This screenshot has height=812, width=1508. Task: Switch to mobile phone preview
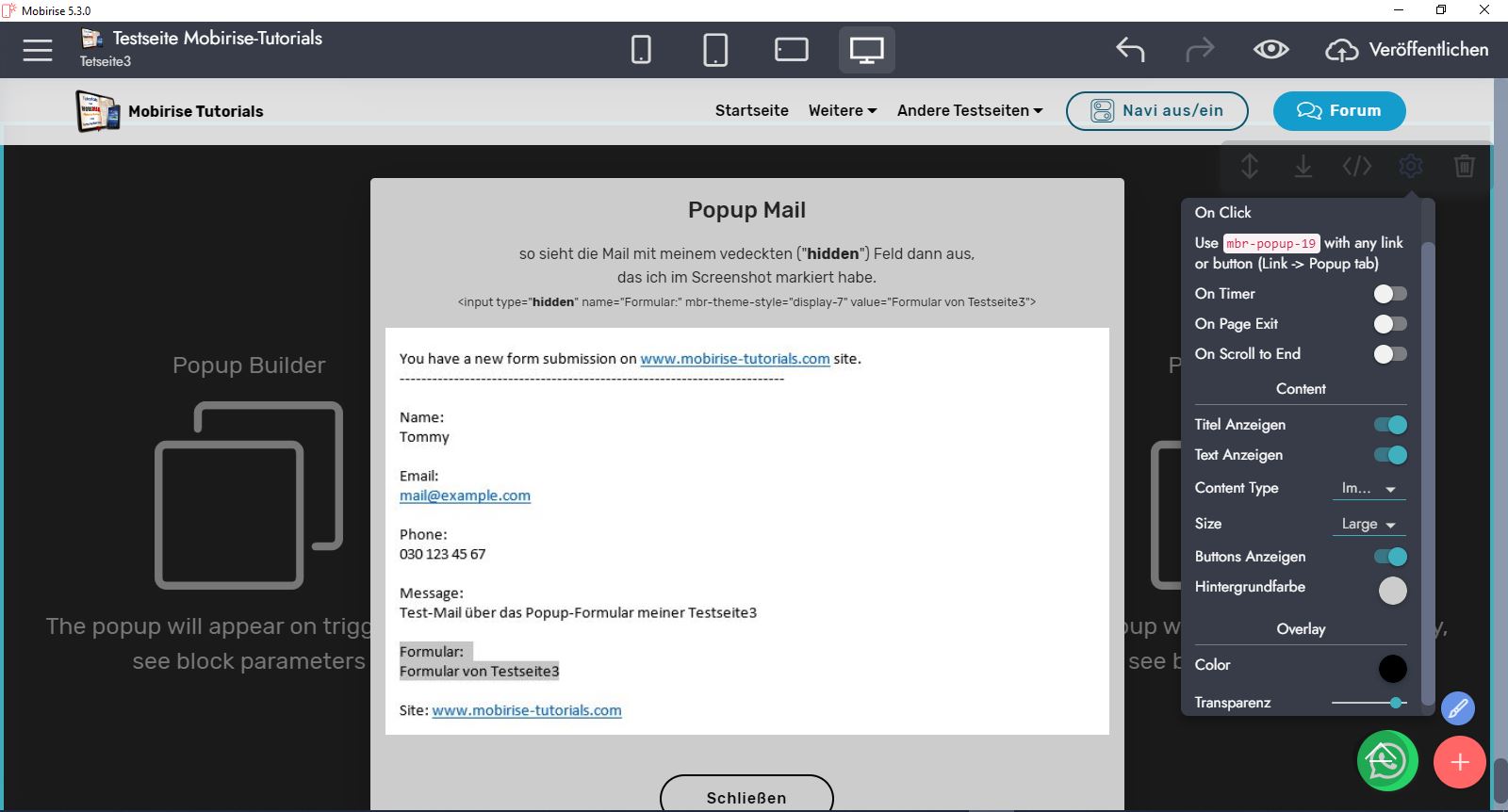click(641, 49)
